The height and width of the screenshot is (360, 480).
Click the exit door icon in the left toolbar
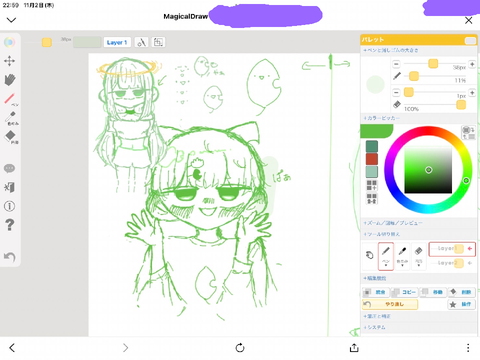coord(9,187)
